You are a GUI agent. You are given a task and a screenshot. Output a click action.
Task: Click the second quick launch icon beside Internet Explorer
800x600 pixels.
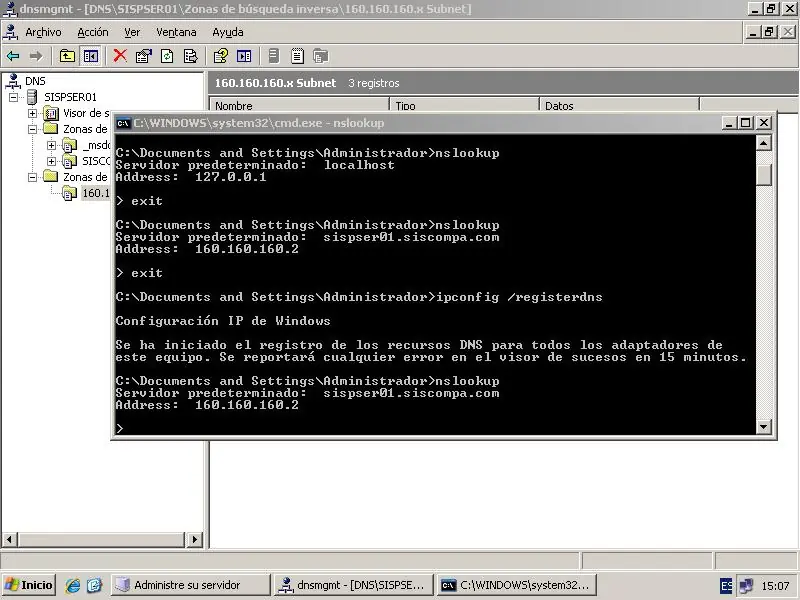pyautogui.click(x=94, y=585)
